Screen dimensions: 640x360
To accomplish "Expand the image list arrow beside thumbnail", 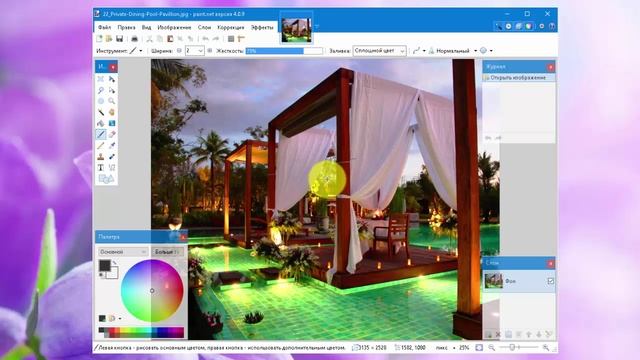I will click(316, 27).
